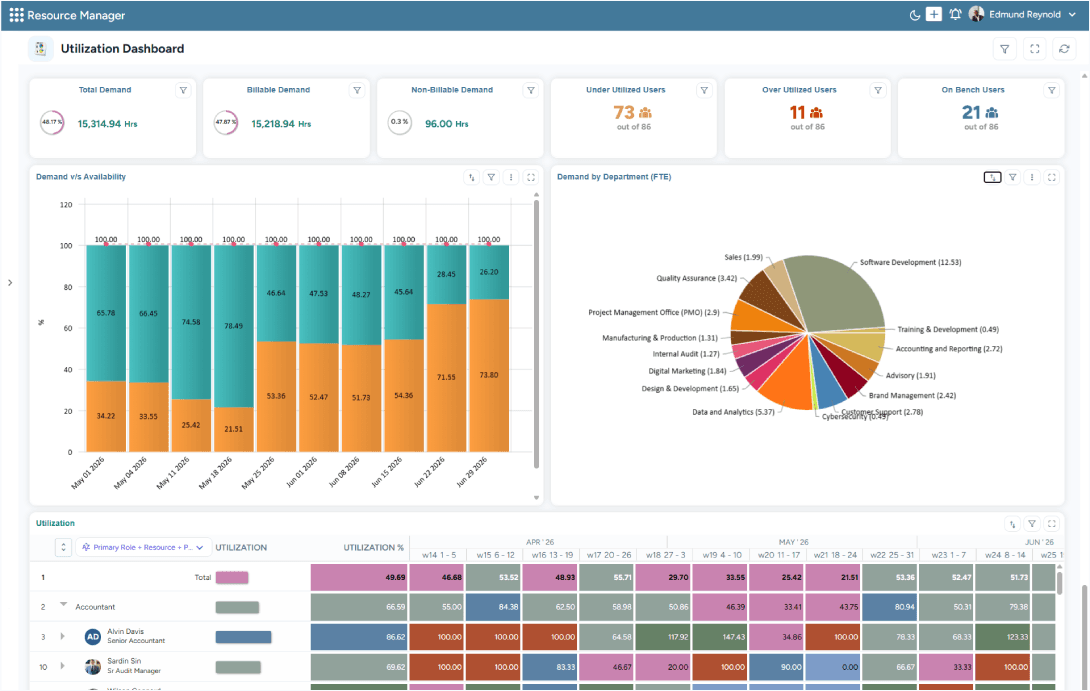The width and height of the screenshot is (1090, 691).
Task: Click the 96.00 Hrs Non-Billable value
Action: [446, 124]
